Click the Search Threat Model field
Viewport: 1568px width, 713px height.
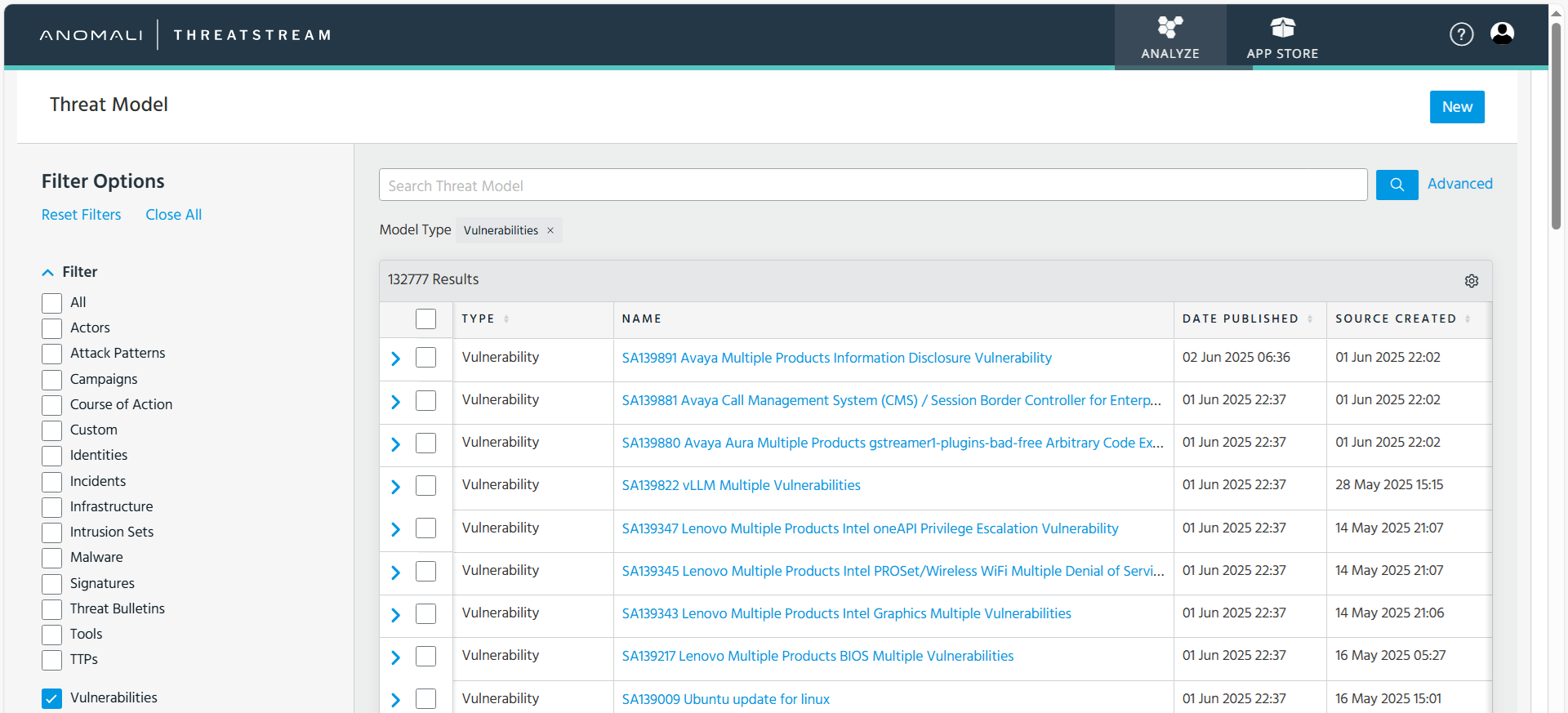(x=873, y=185)
